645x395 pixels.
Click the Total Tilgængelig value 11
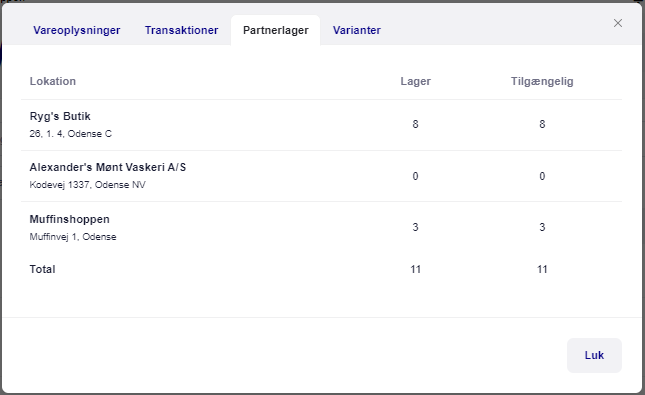542,270
